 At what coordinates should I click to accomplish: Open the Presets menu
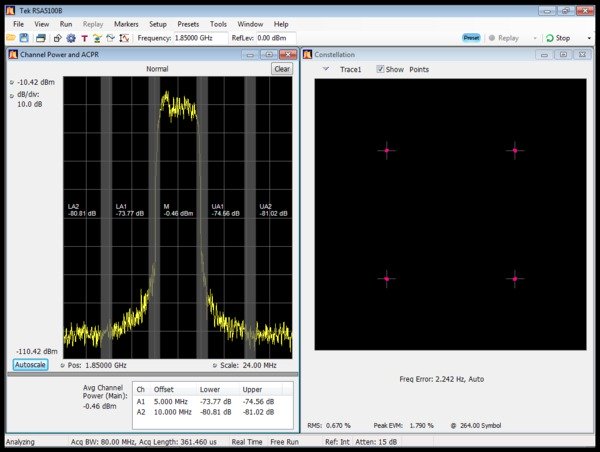click(x=188, y=23)
